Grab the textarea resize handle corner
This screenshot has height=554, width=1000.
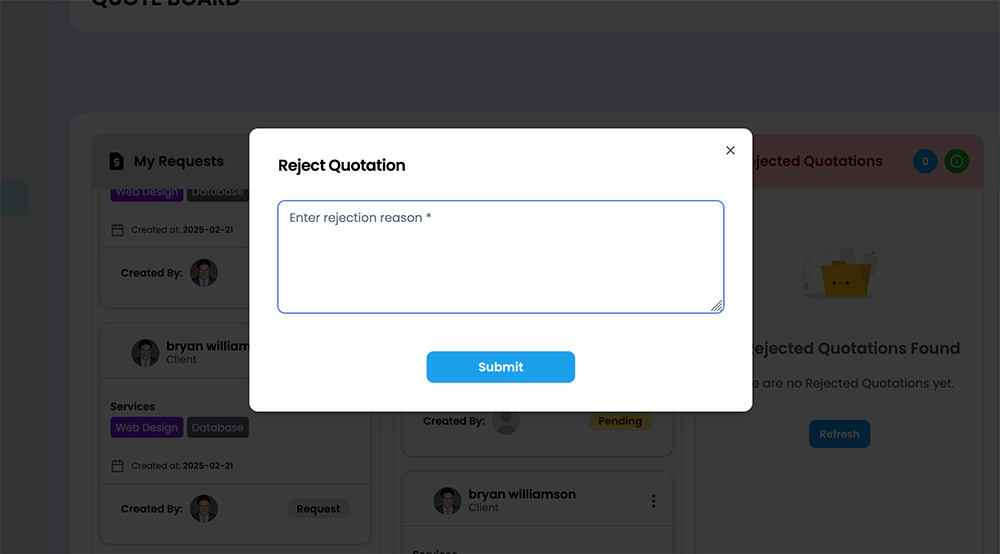click(x=717, y=306)
